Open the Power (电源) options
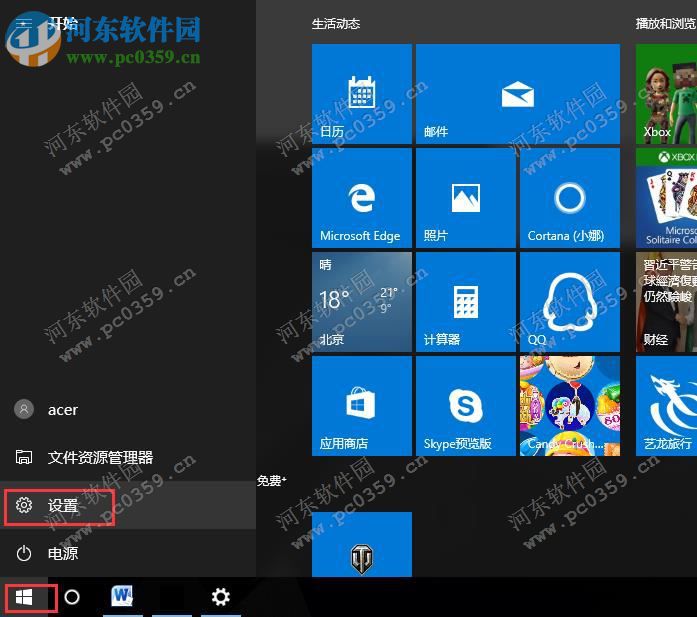This screenshot has height=617, width=697. [x=128, y=553]
